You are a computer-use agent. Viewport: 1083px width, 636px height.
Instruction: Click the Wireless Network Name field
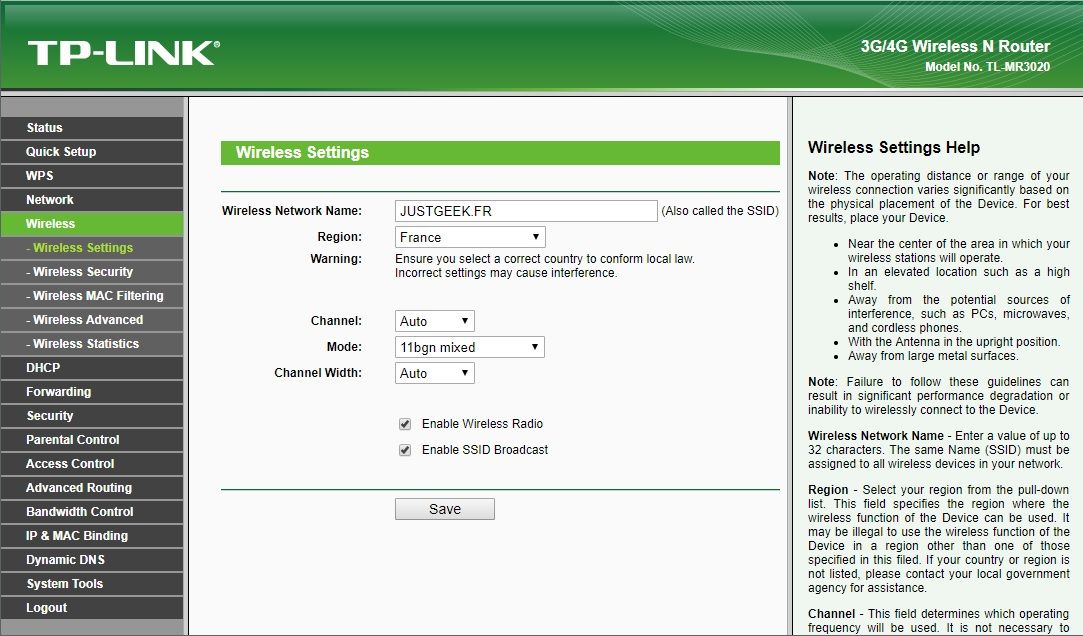[x=526, y=211]
